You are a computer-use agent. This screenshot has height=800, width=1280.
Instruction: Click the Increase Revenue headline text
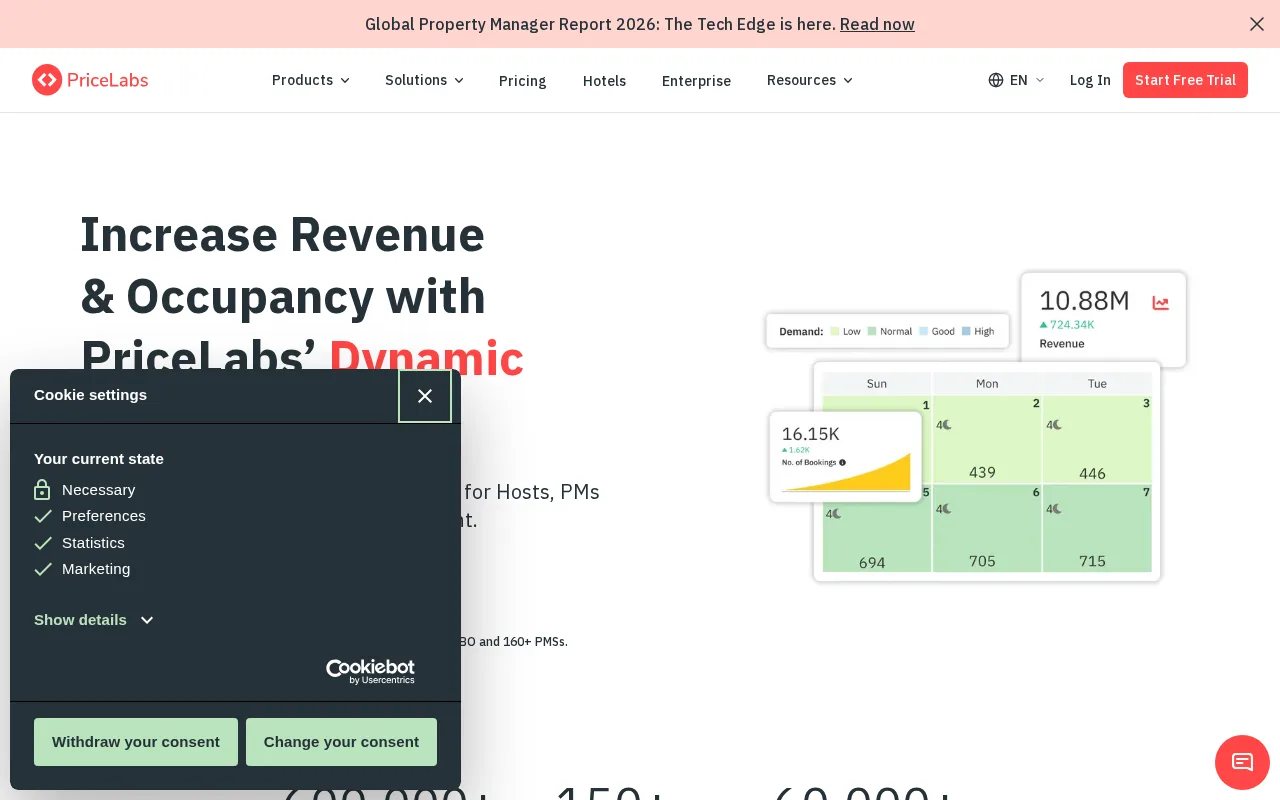(282, 235)
